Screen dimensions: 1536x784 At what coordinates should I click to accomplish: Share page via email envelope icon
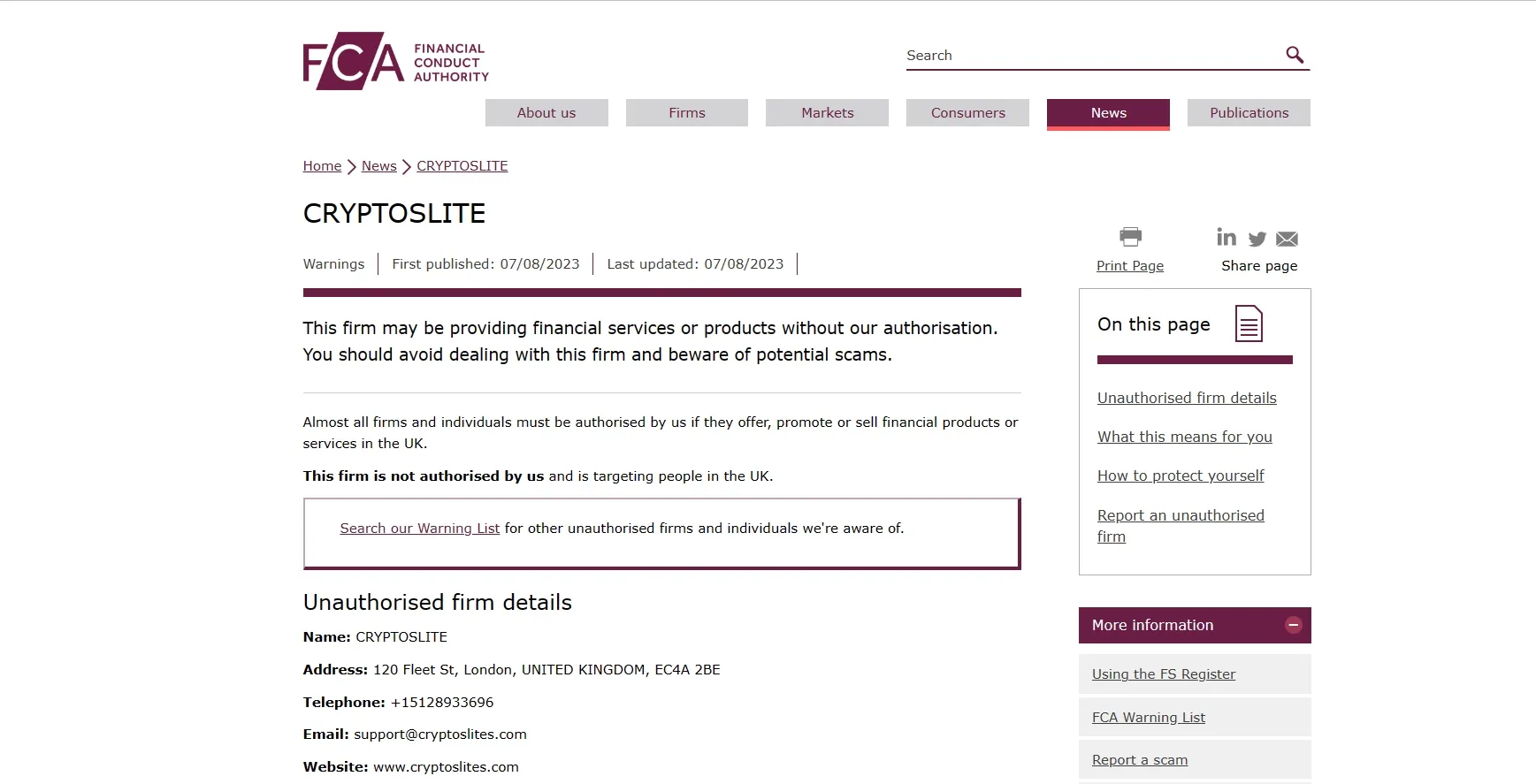[1288, 239]
